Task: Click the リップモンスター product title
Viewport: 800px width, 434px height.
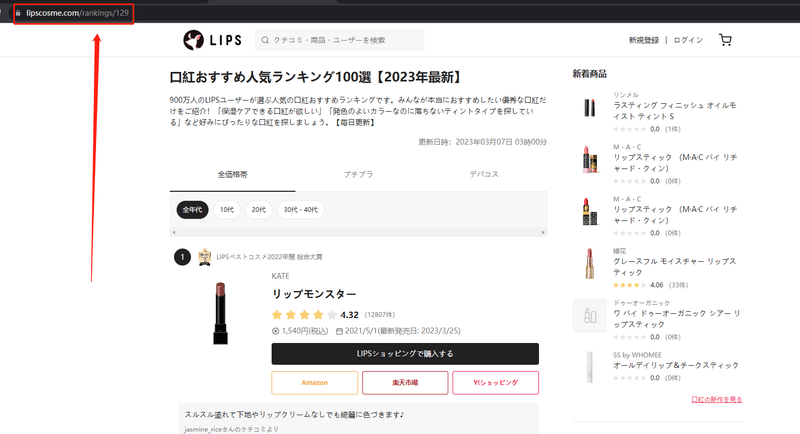Action: 314,294
